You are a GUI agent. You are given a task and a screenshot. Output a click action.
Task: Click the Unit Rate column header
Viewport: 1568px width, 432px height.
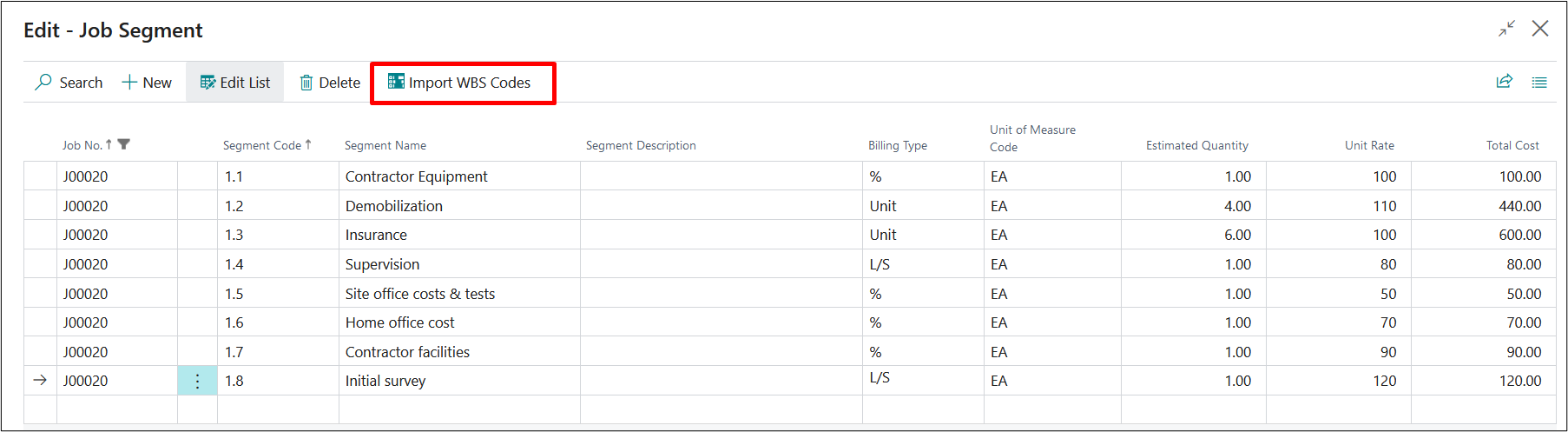coord(1369,145)
